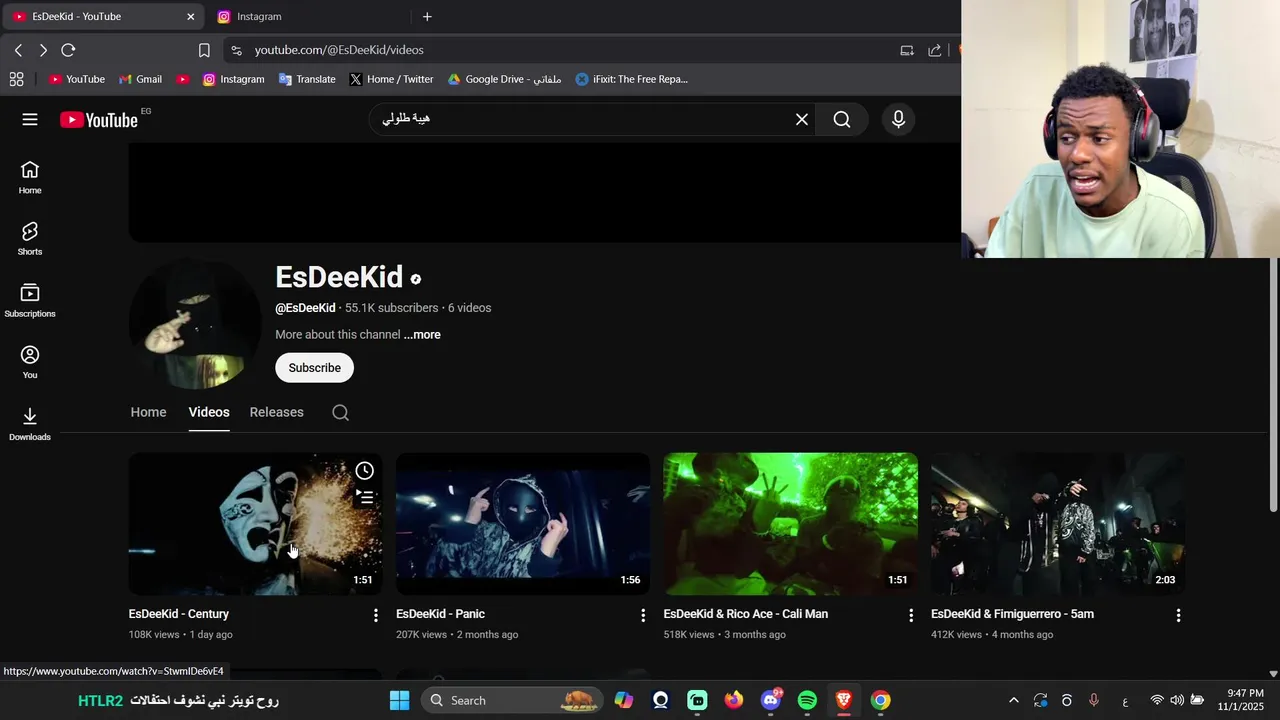This screenshot has height=720, width=1280.
Task: Open Google Chrome from the taskbar
Action: click(x=880, y=700)
